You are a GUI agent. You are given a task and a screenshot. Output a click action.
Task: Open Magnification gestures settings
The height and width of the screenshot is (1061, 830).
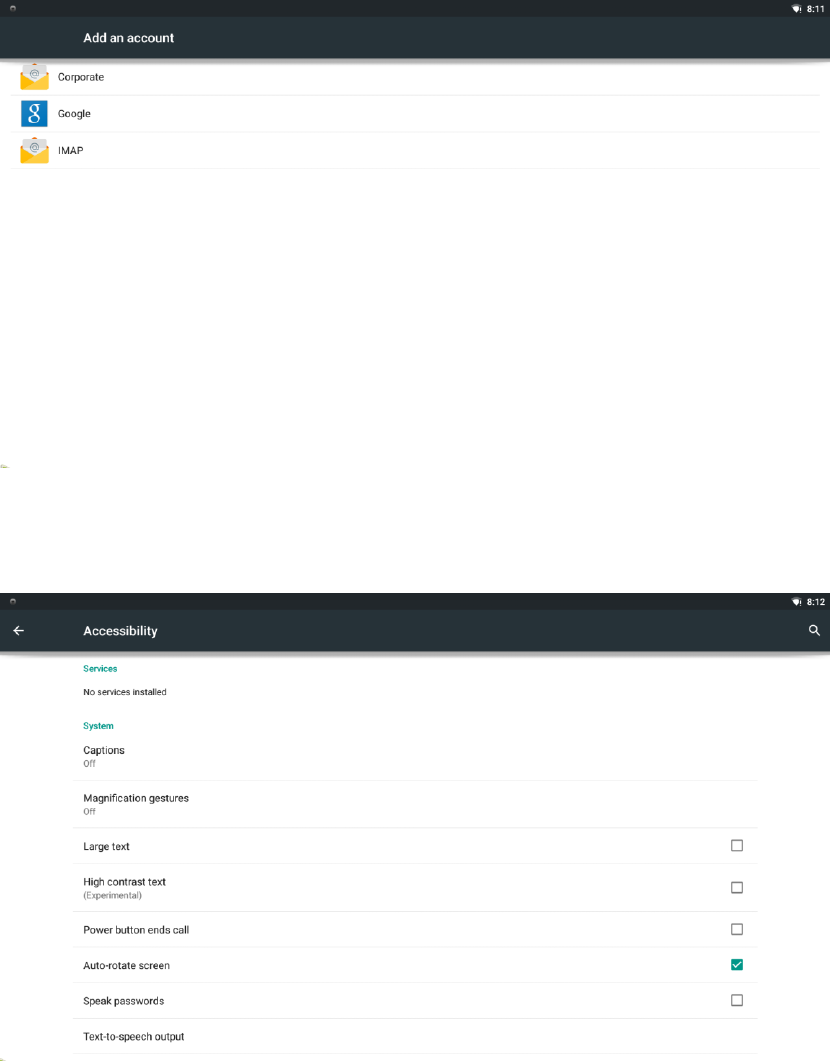point(415,805)
